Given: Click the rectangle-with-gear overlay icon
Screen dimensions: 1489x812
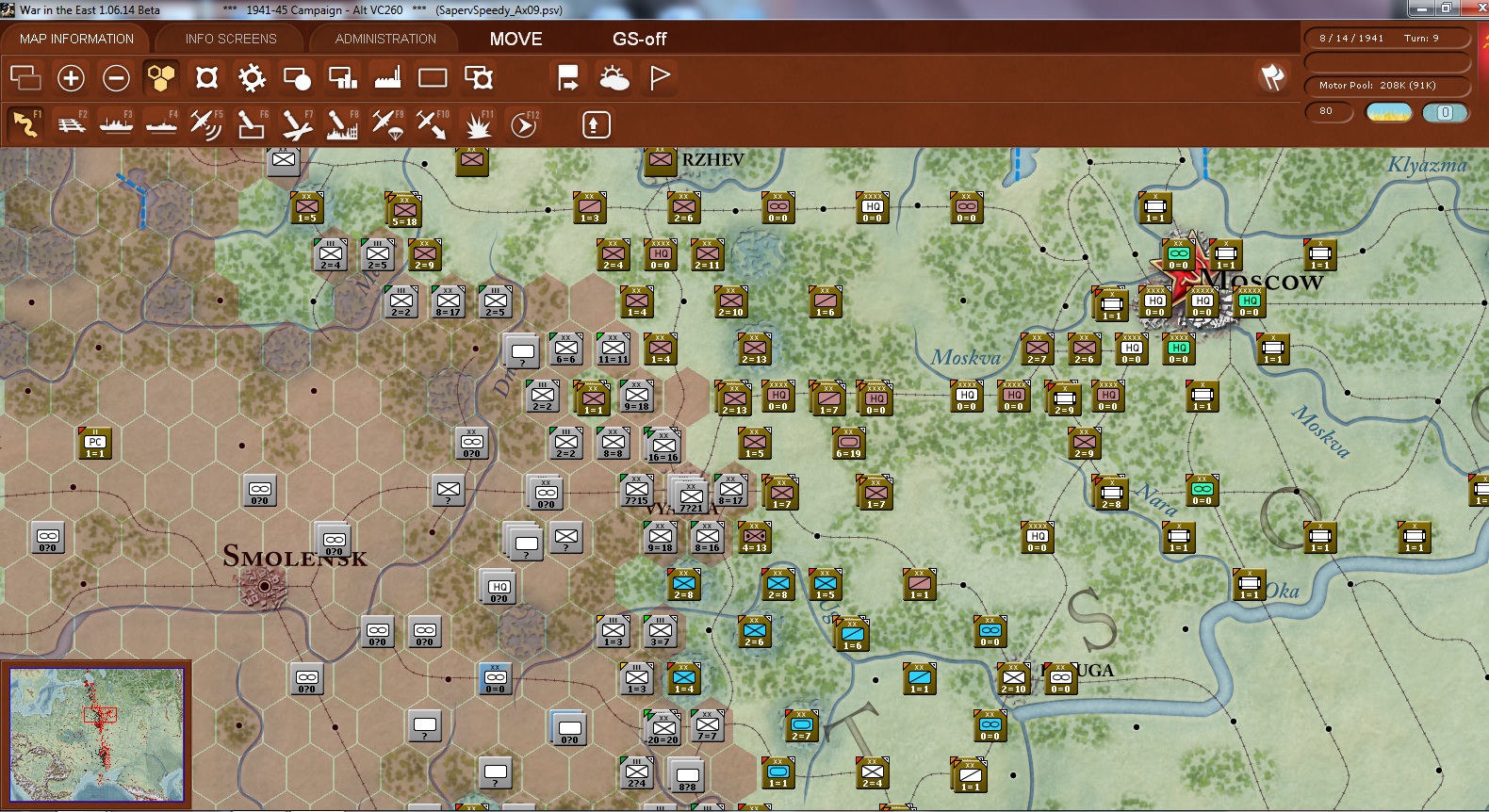Looking at the screenshot, I should tap(479, 77).
